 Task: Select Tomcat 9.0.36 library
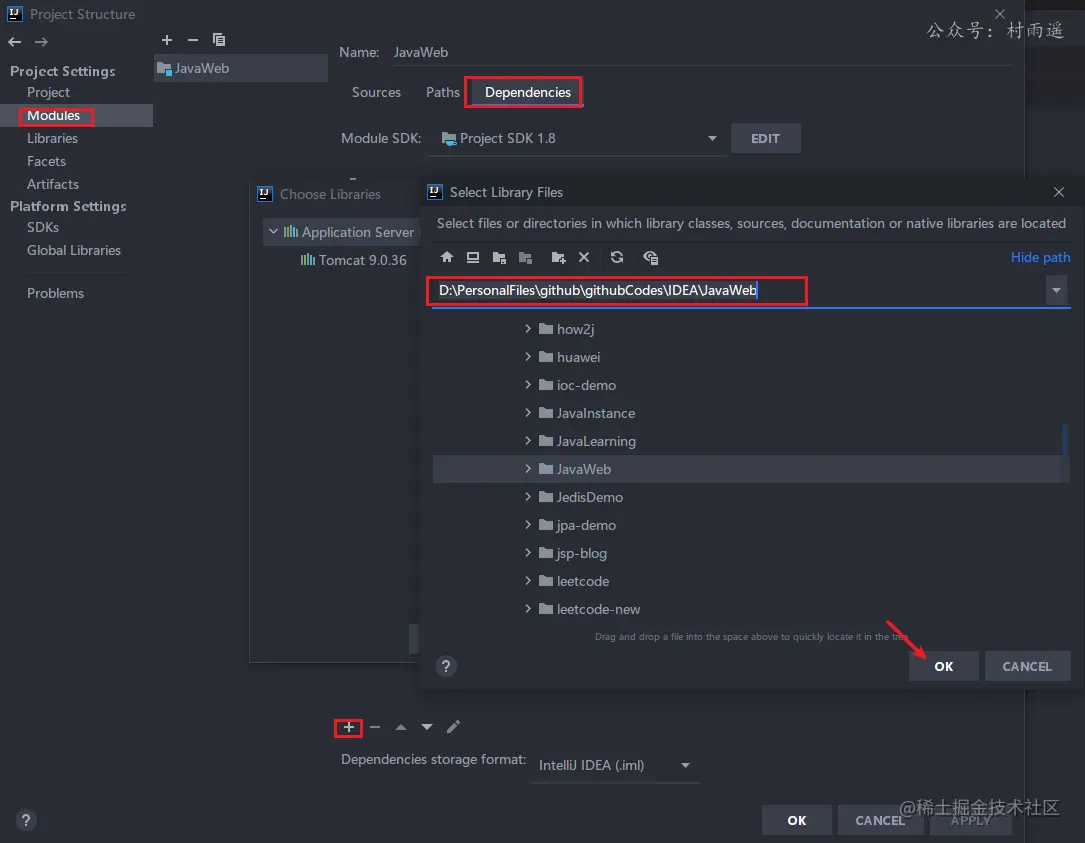(353, 260)
